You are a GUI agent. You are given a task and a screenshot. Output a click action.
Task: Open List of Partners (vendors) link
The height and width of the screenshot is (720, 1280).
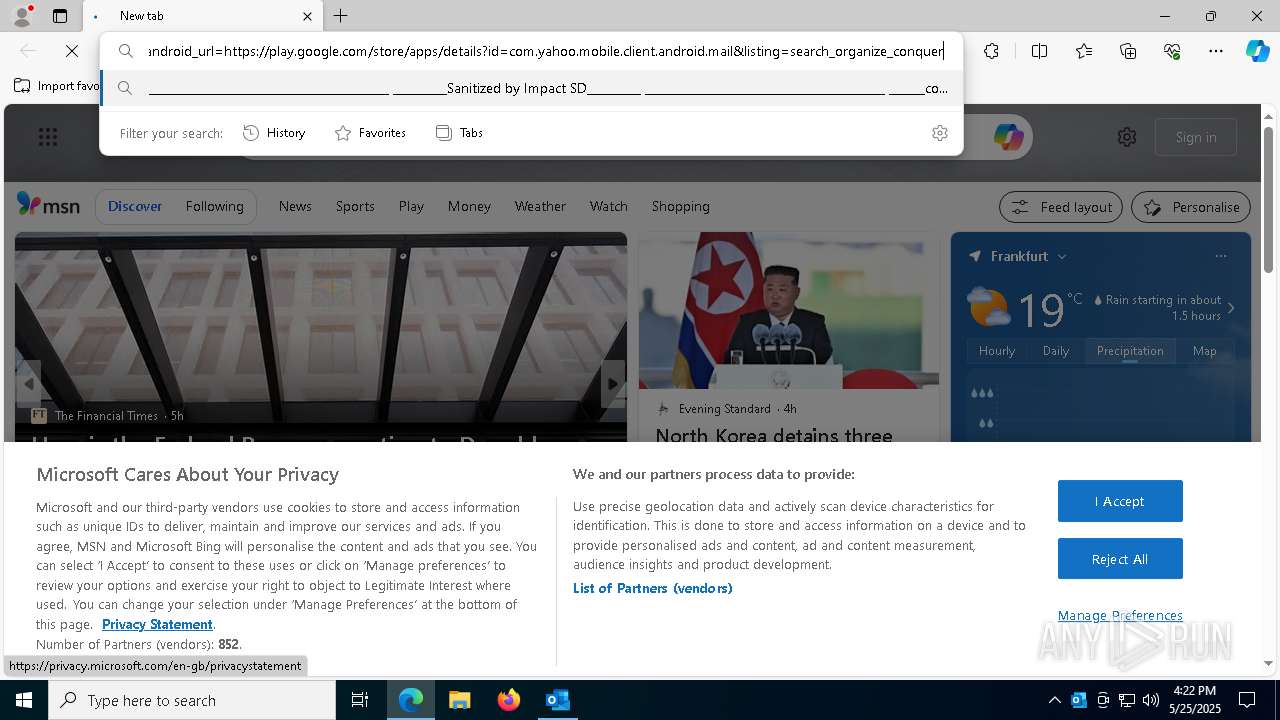[652, 588]
